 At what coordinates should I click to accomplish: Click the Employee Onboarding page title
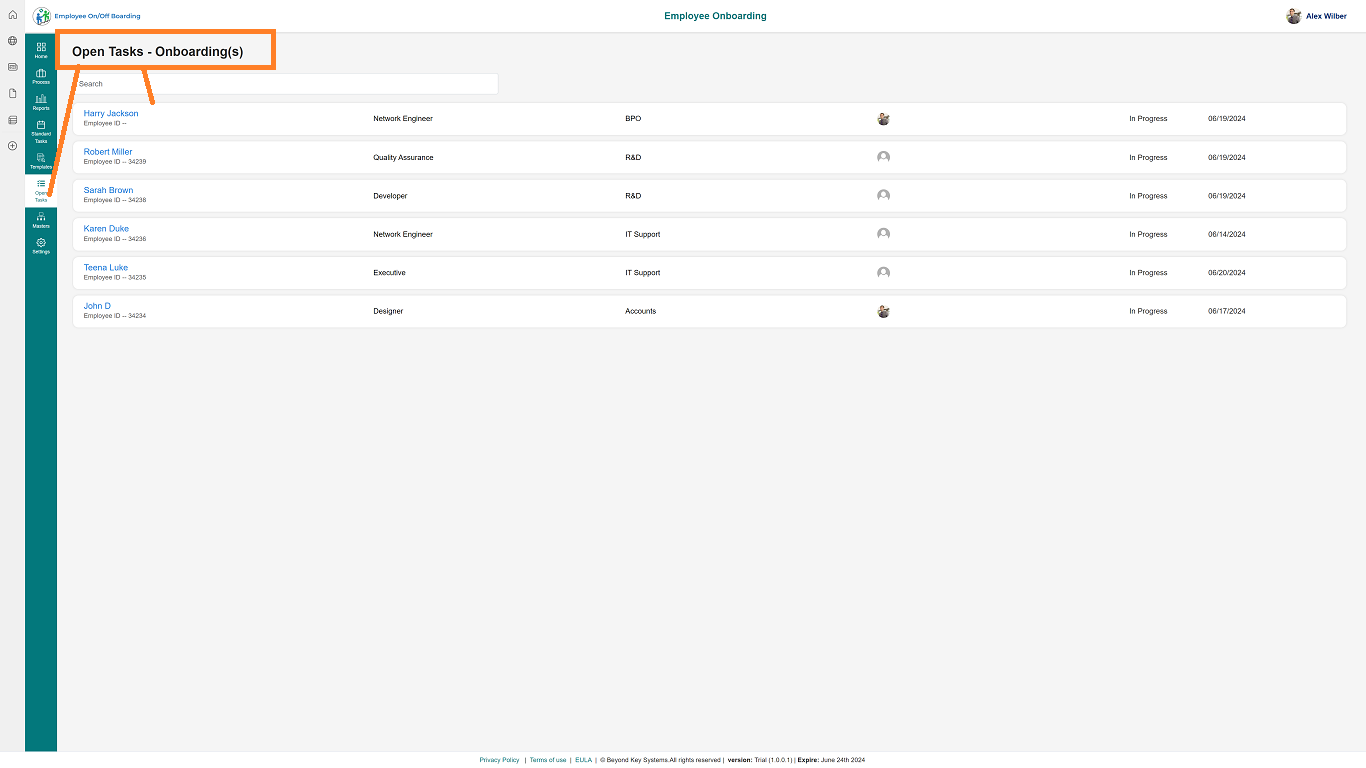[715, 16]
